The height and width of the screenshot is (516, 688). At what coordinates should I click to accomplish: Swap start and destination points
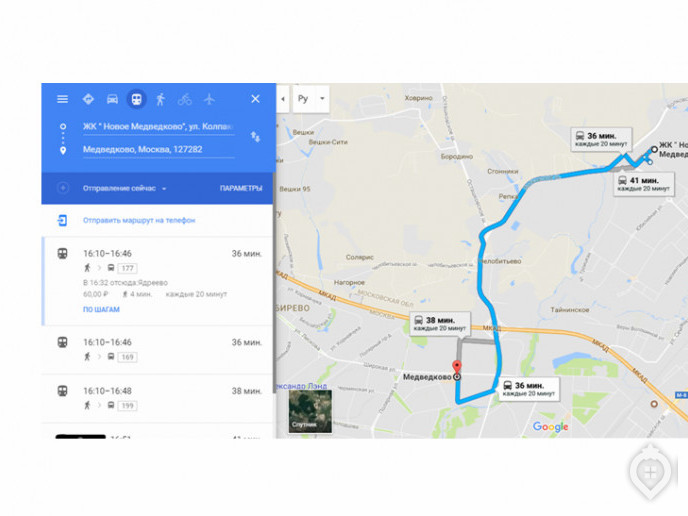[255, 136]
